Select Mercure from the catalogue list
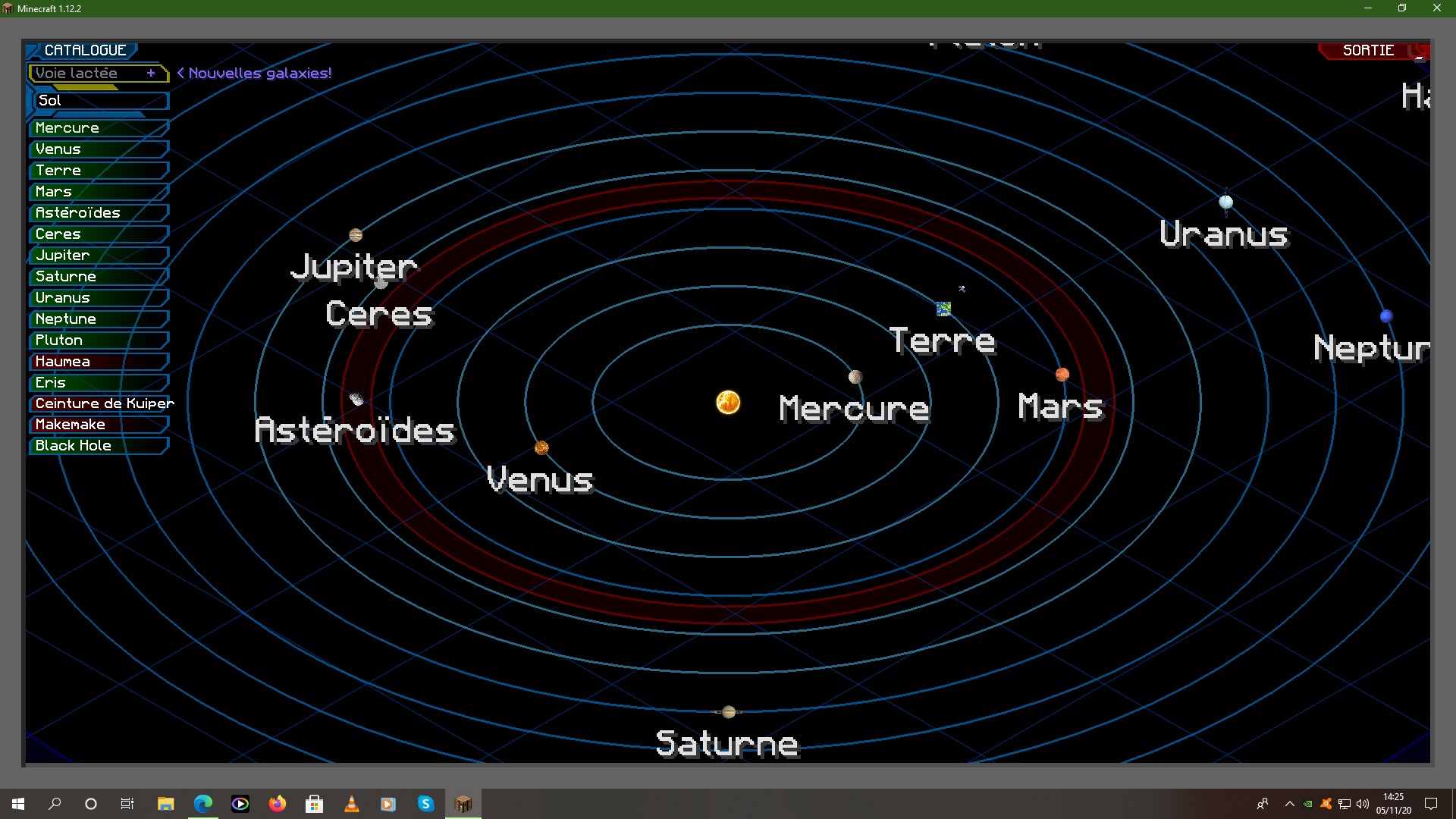Screen dimensions: 1456x819 98,127
